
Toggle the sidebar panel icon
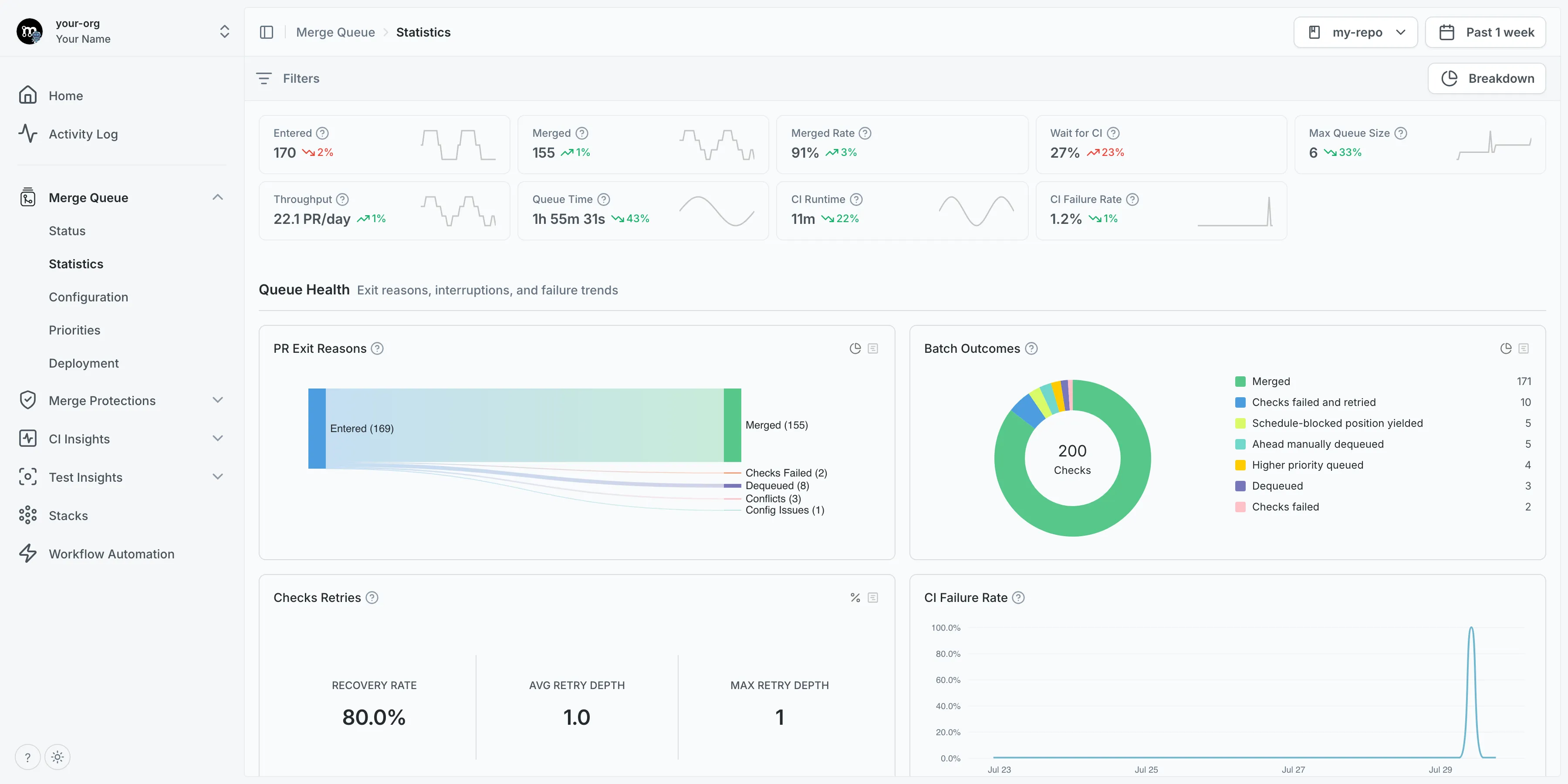click(x=266, y=32)
